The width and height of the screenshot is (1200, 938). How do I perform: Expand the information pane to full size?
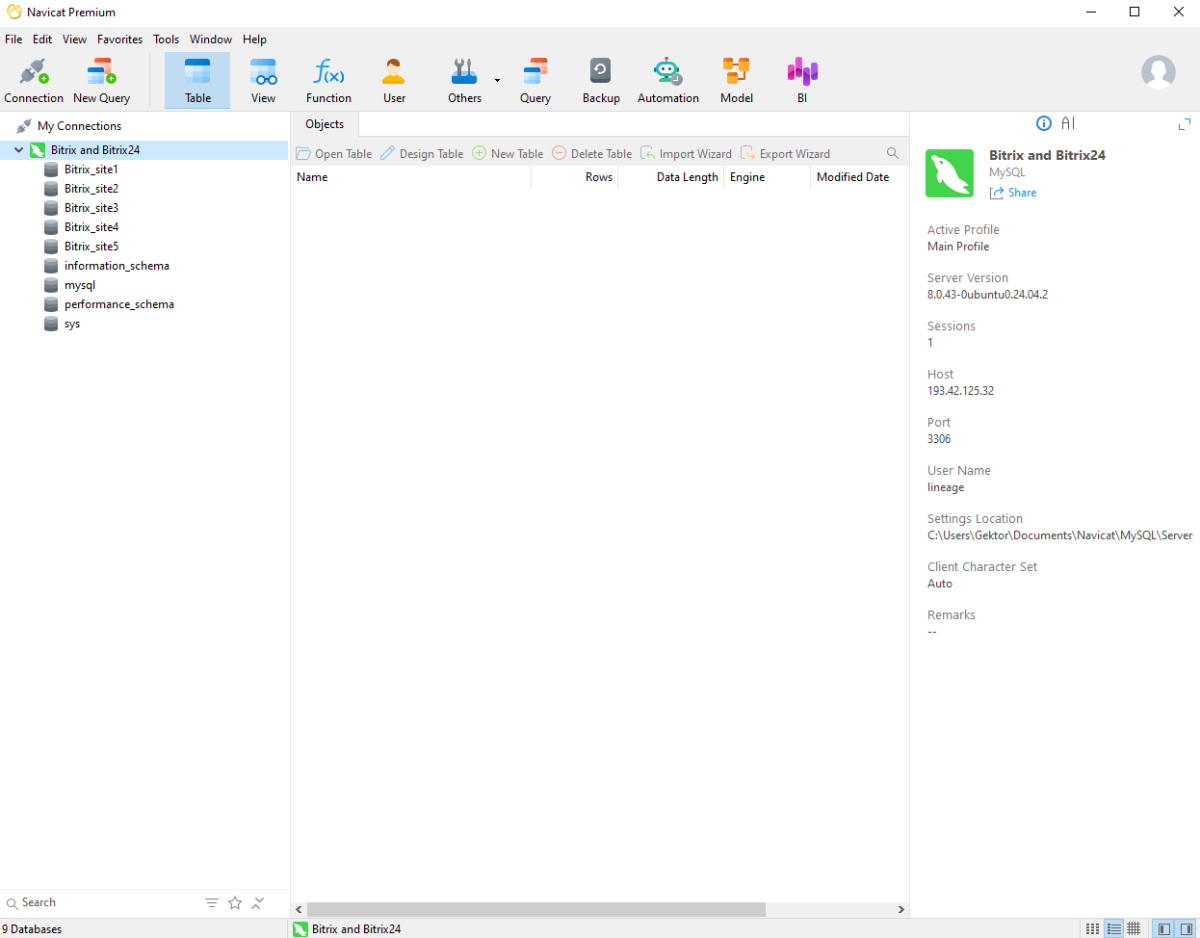click(x=1185, y=124)
